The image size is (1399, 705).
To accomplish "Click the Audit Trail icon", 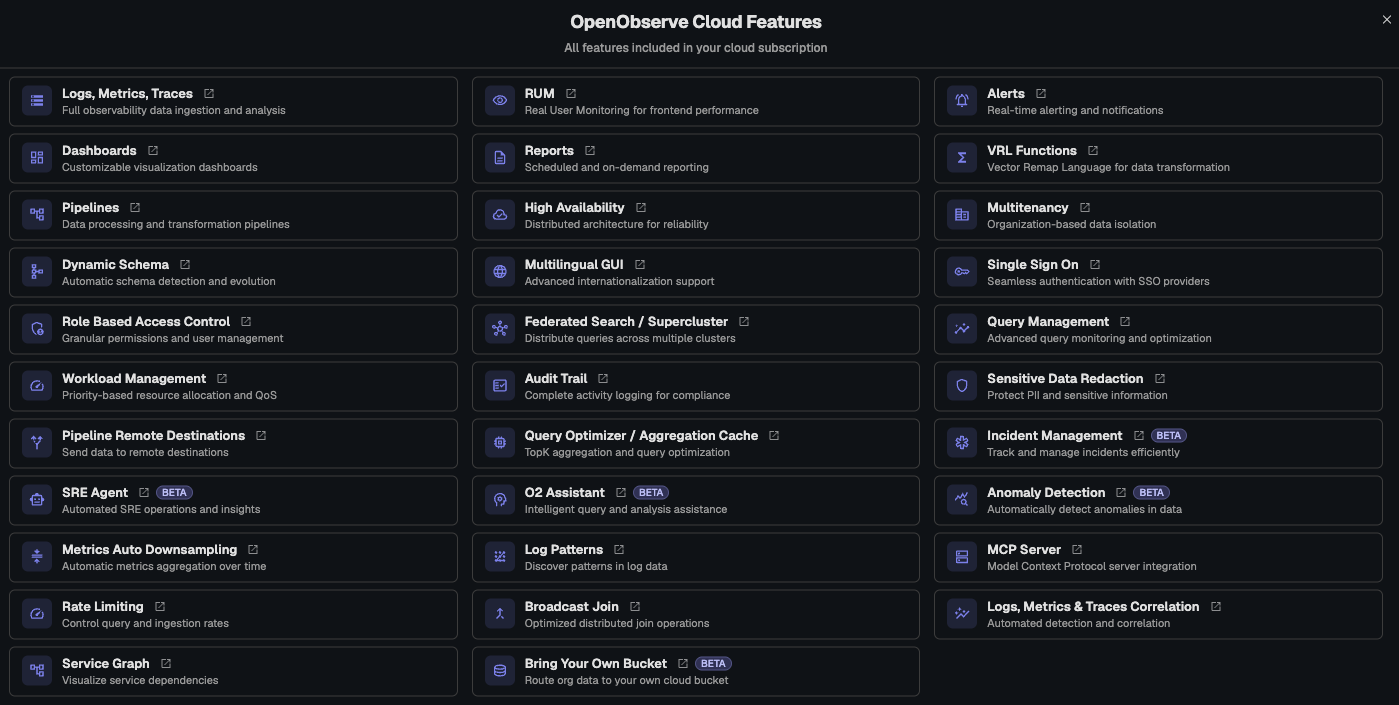I will [x=500, y=386].
